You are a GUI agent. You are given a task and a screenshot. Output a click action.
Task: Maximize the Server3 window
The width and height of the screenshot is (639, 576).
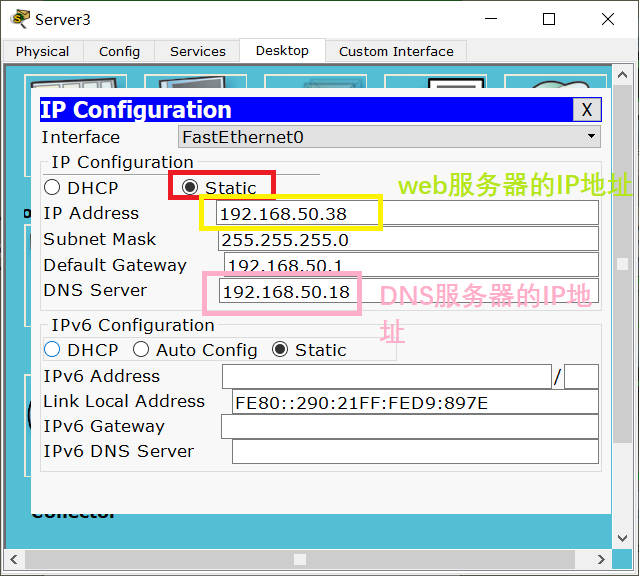(549, 19)
